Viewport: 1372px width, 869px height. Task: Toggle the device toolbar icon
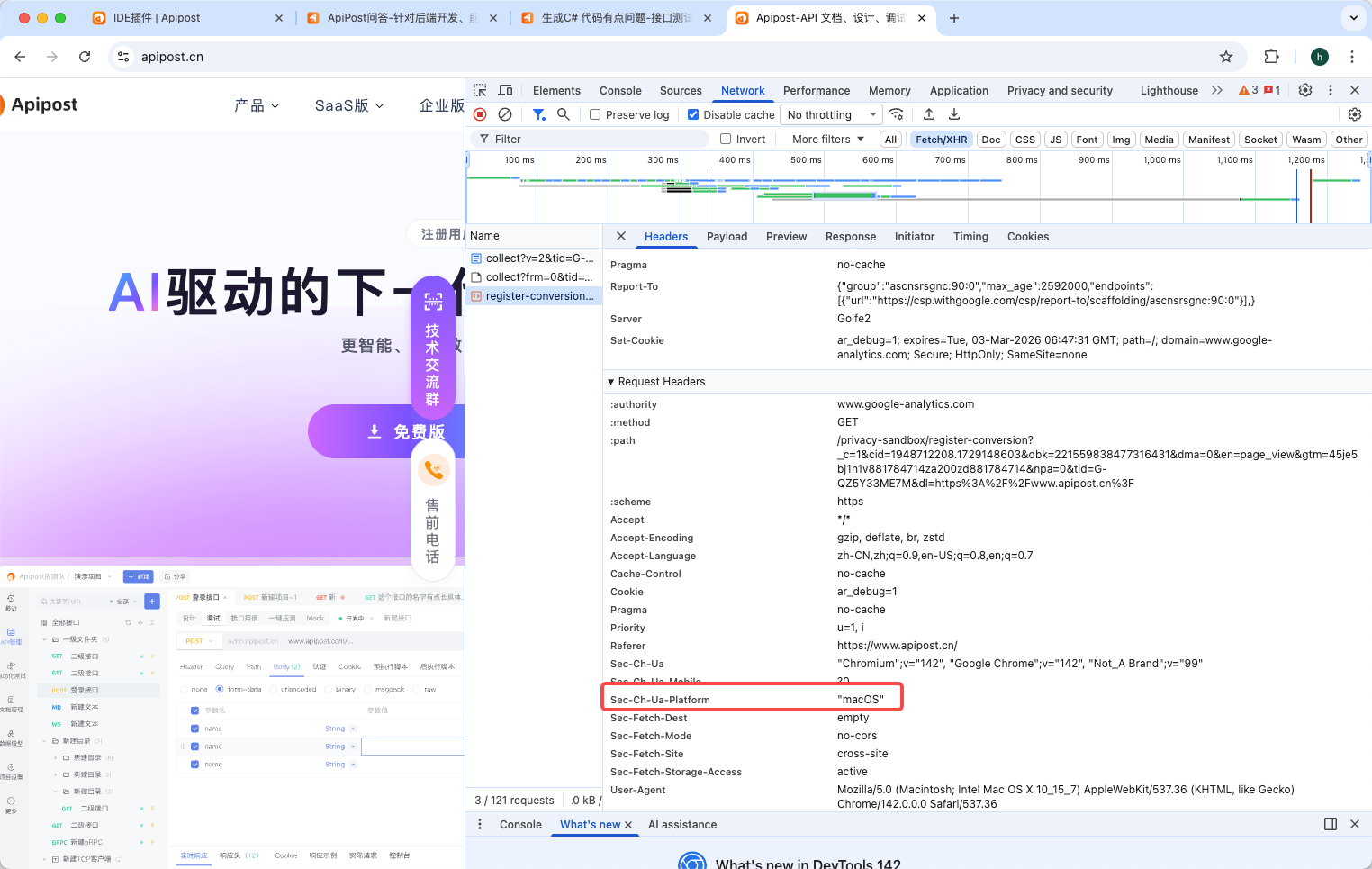coord(505,90)
